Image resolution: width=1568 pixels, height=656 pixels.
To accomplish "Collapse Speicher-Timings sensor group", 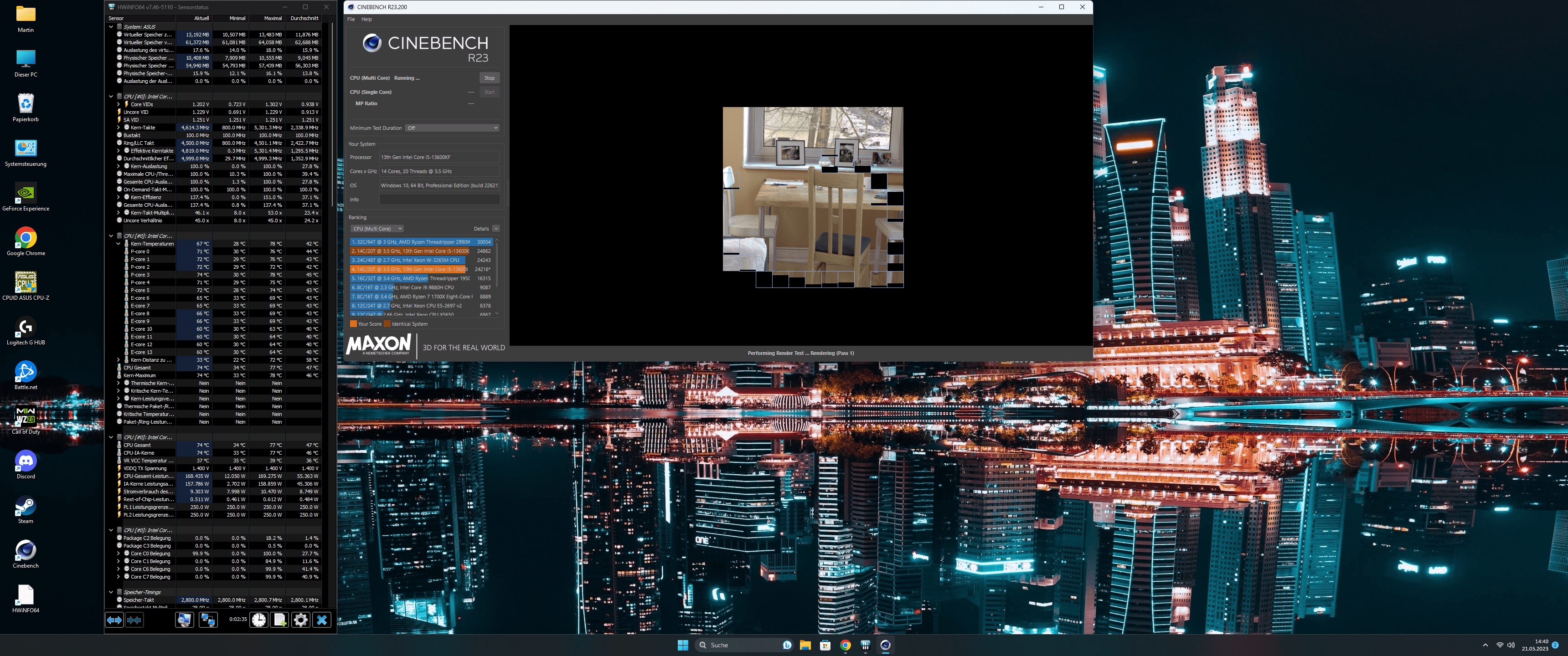I will [x=111, y=592].
